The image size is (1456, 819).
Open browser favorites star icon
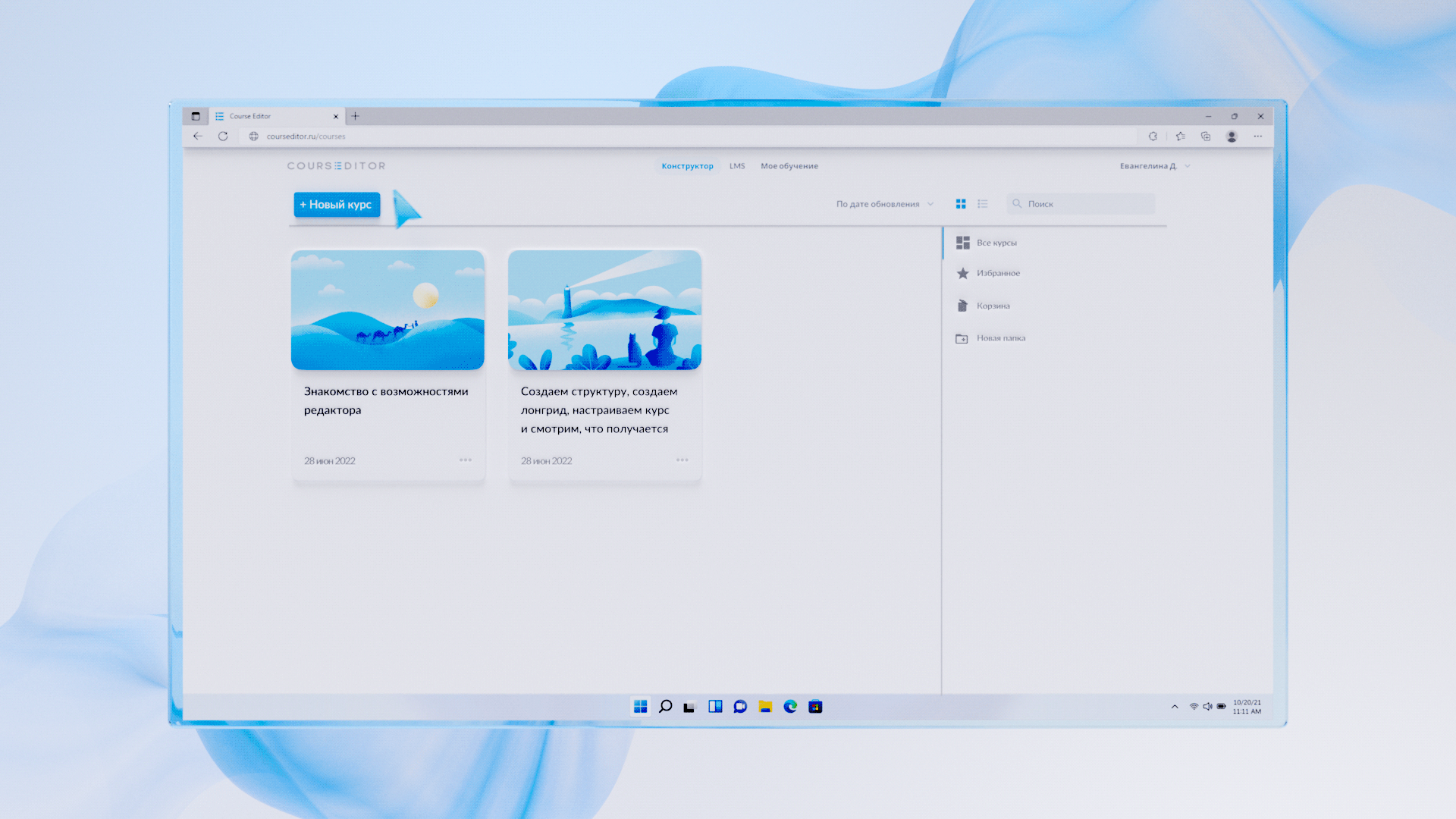coord(1180,136)
